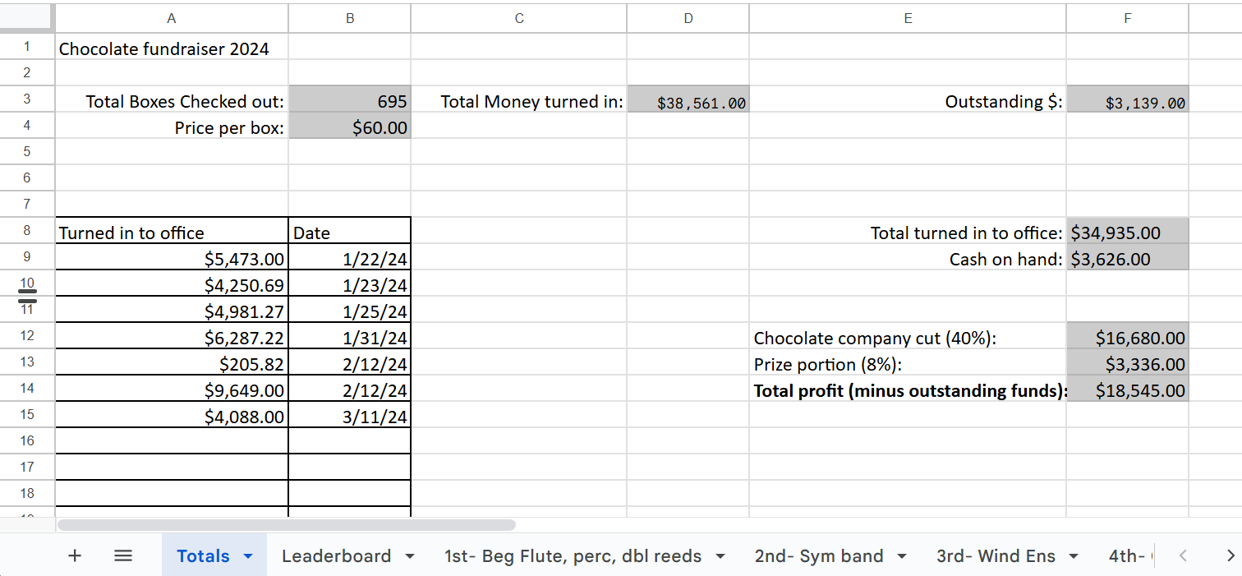
Task: Add a new sheet with the plus icon
Action: point(75,555)
